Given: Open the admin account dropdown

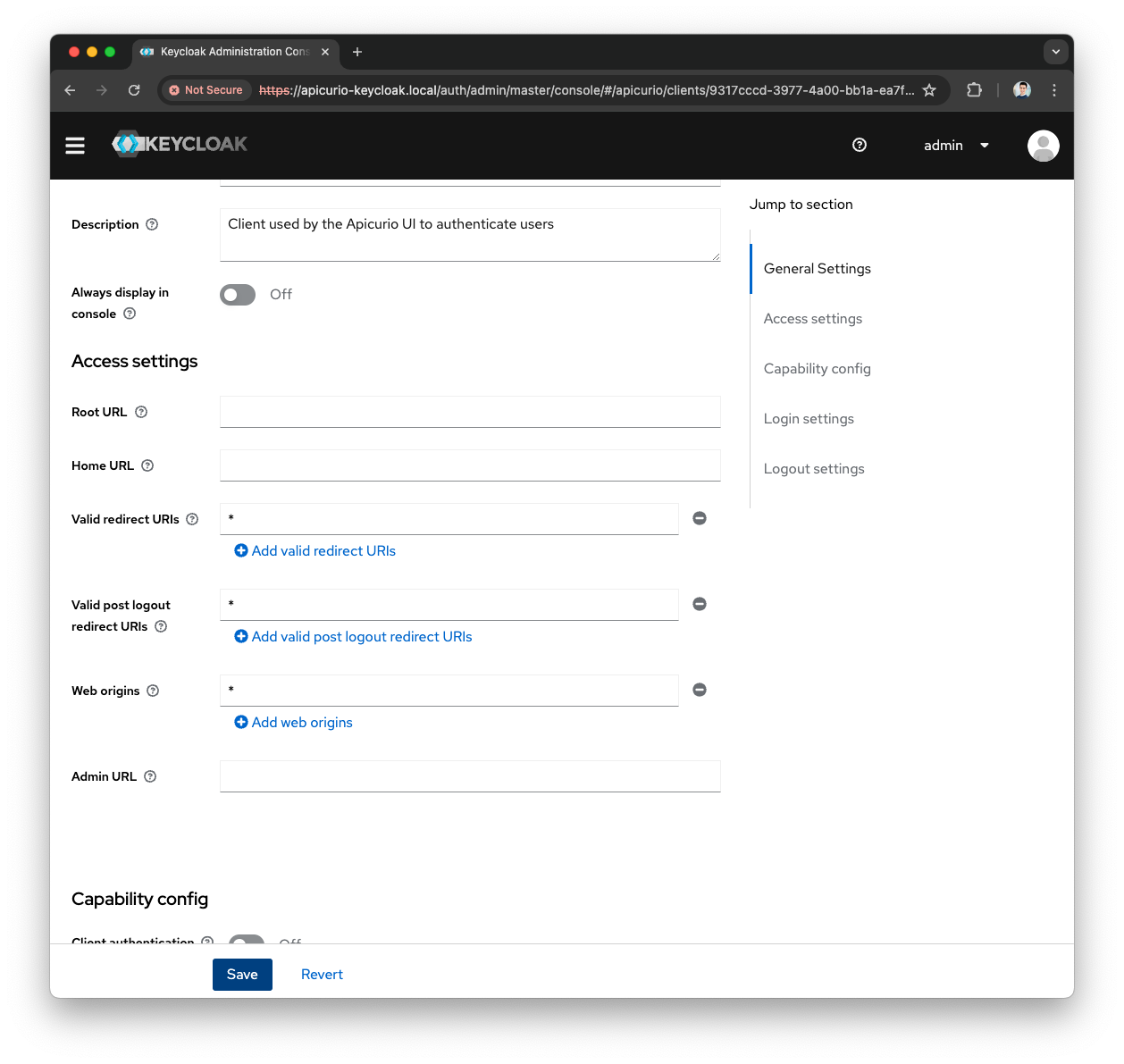Looking at the screenshot, I should (955, 145).
